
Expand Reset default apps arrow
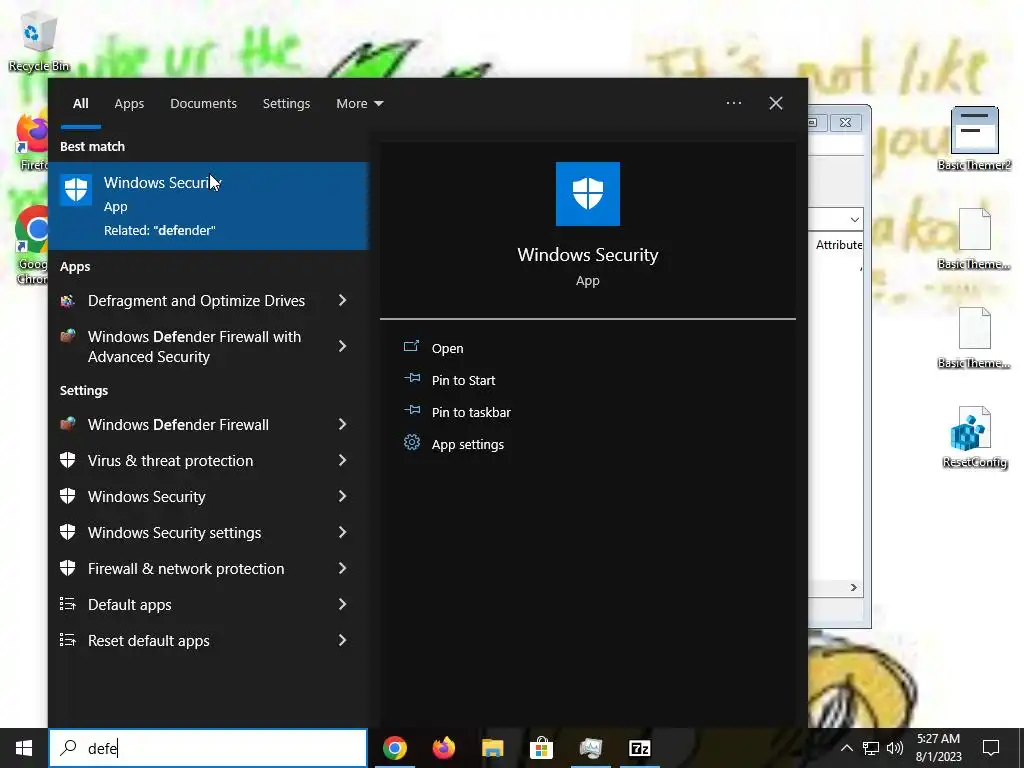(x=342, y=640)
